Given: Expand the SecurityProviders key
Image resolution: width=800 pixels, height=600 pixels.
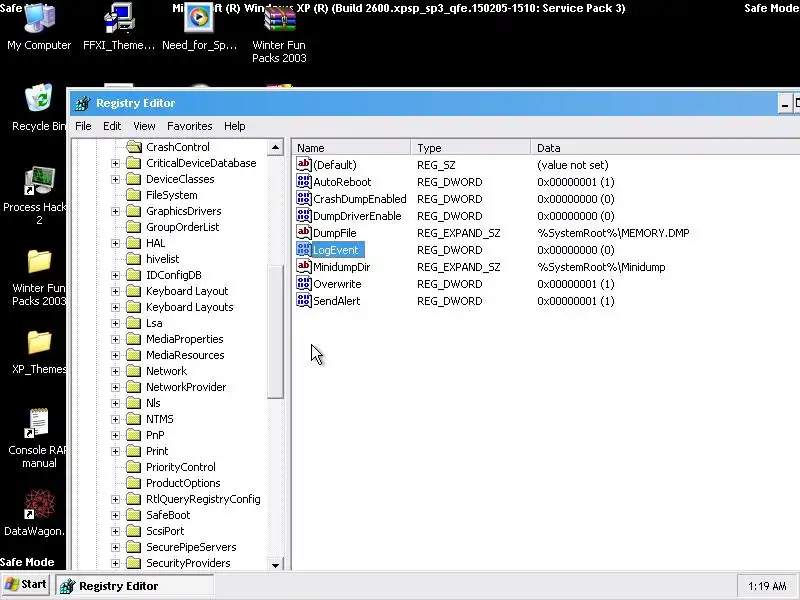Looking at the screenshot, I should pos(115,563).
